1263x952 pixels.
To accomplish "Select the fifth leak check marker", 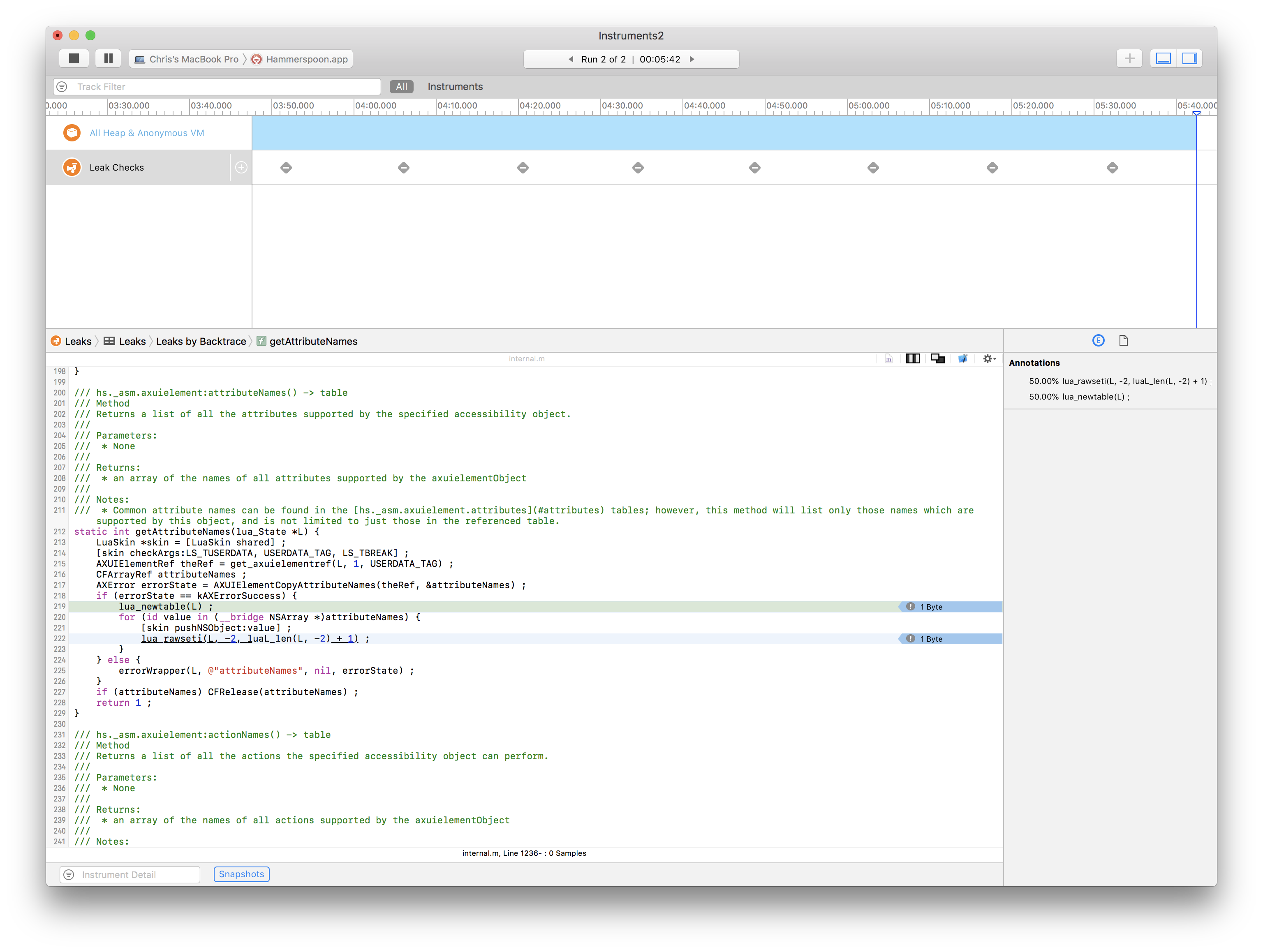I will click(x=754, y=168).
